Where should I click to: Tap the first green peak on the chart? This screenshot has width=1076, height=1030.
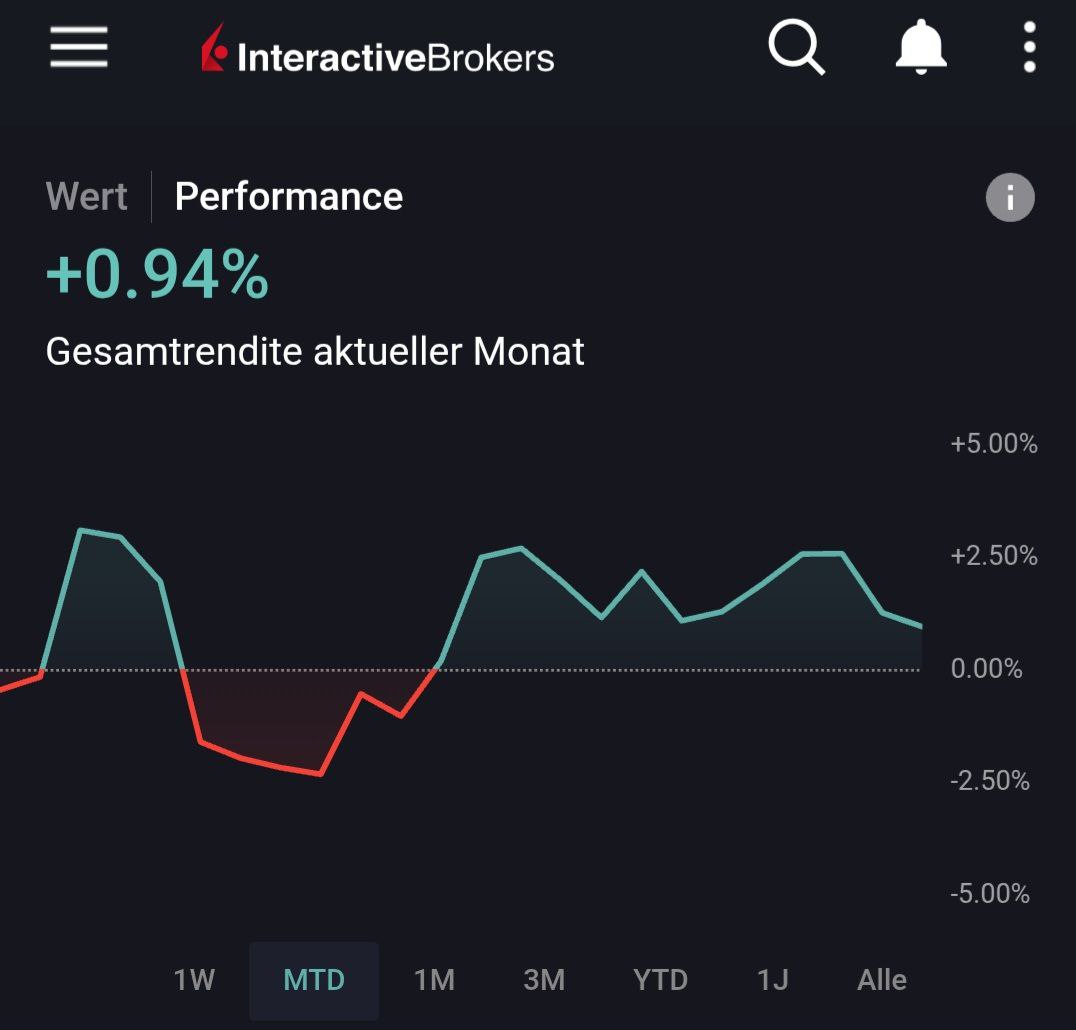[81, 530]
